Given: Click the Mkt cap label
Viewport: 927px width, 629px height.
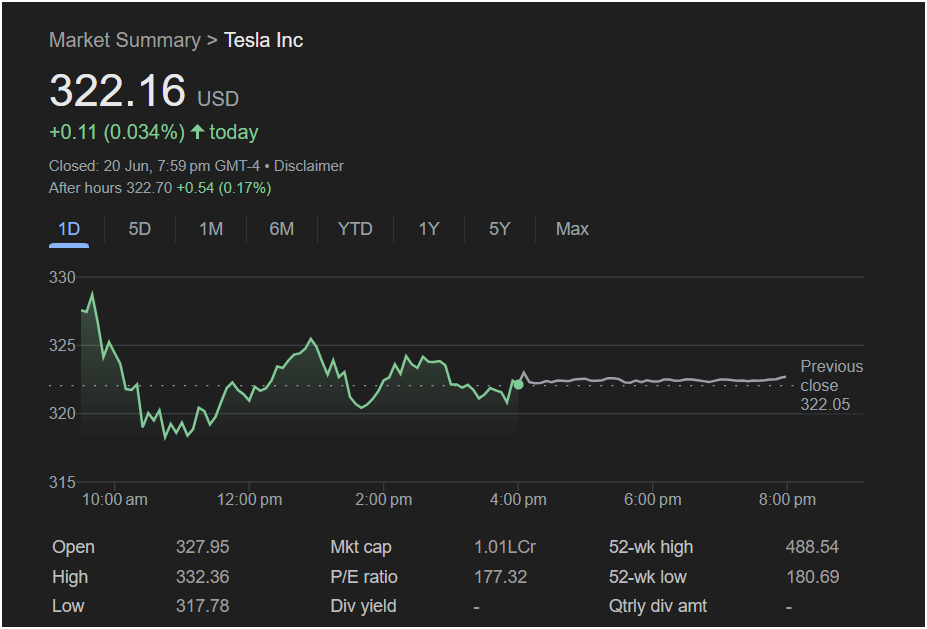Looking at the screenshot, I should coord(361,547).
